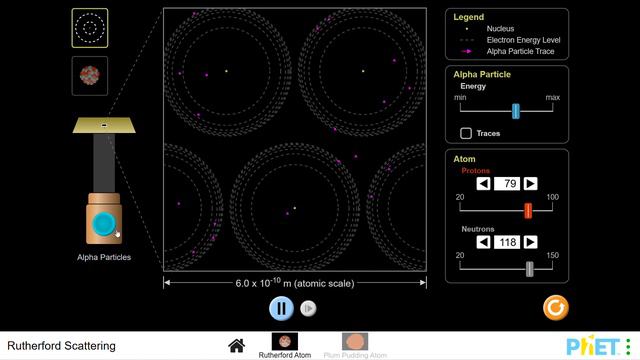Click the Protons value field showing 79
Screen dimensions: 640x360
click(507, 184)
